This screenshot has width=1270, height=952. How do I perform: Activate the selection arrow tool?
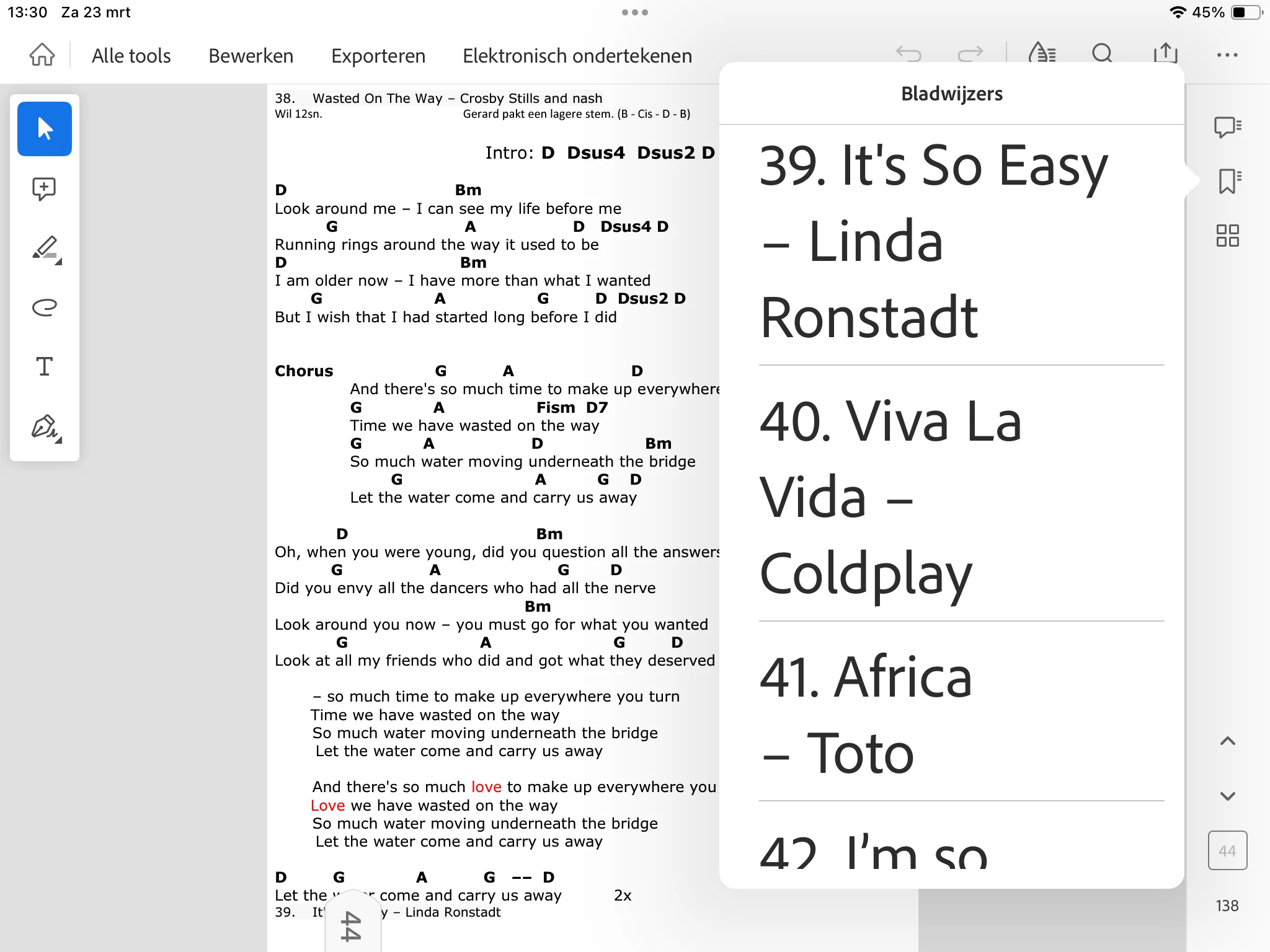tap(45, 129)
